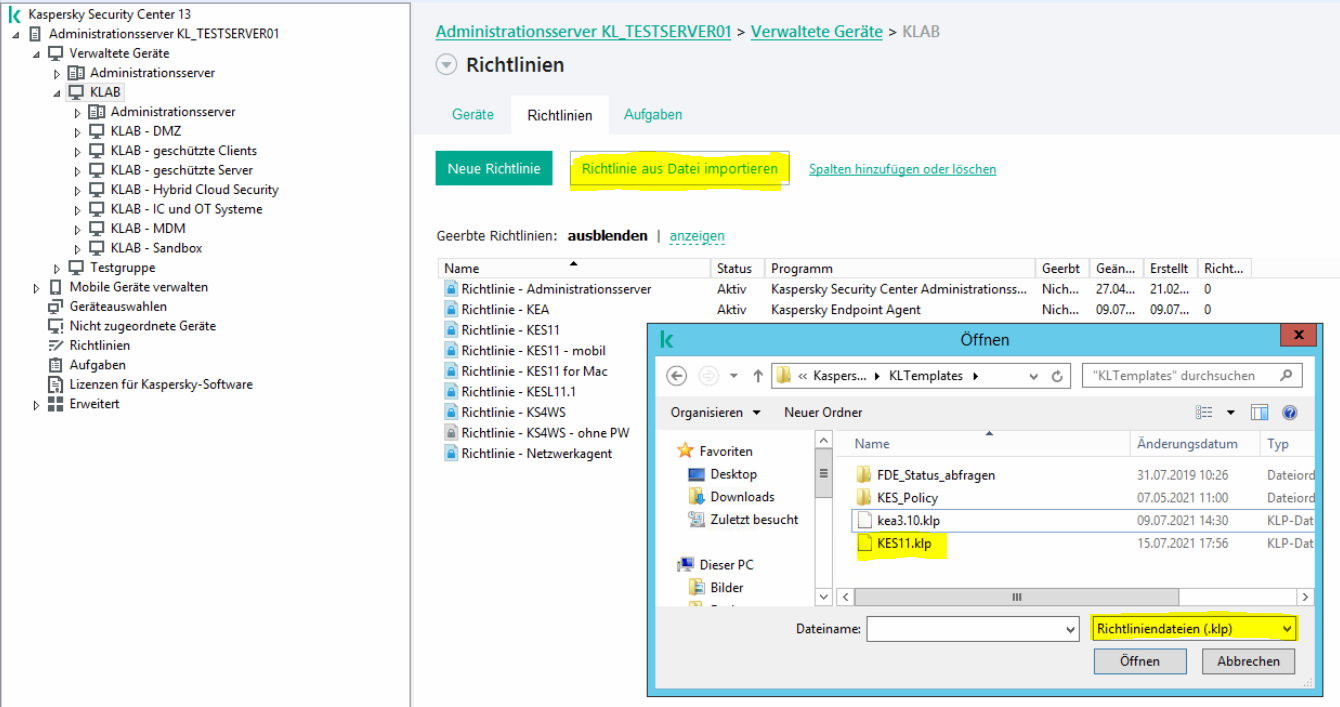This screenshot has width=1340, height=707.
Task: Expand the Testgruppe tree node
Action: coord(57,268)
